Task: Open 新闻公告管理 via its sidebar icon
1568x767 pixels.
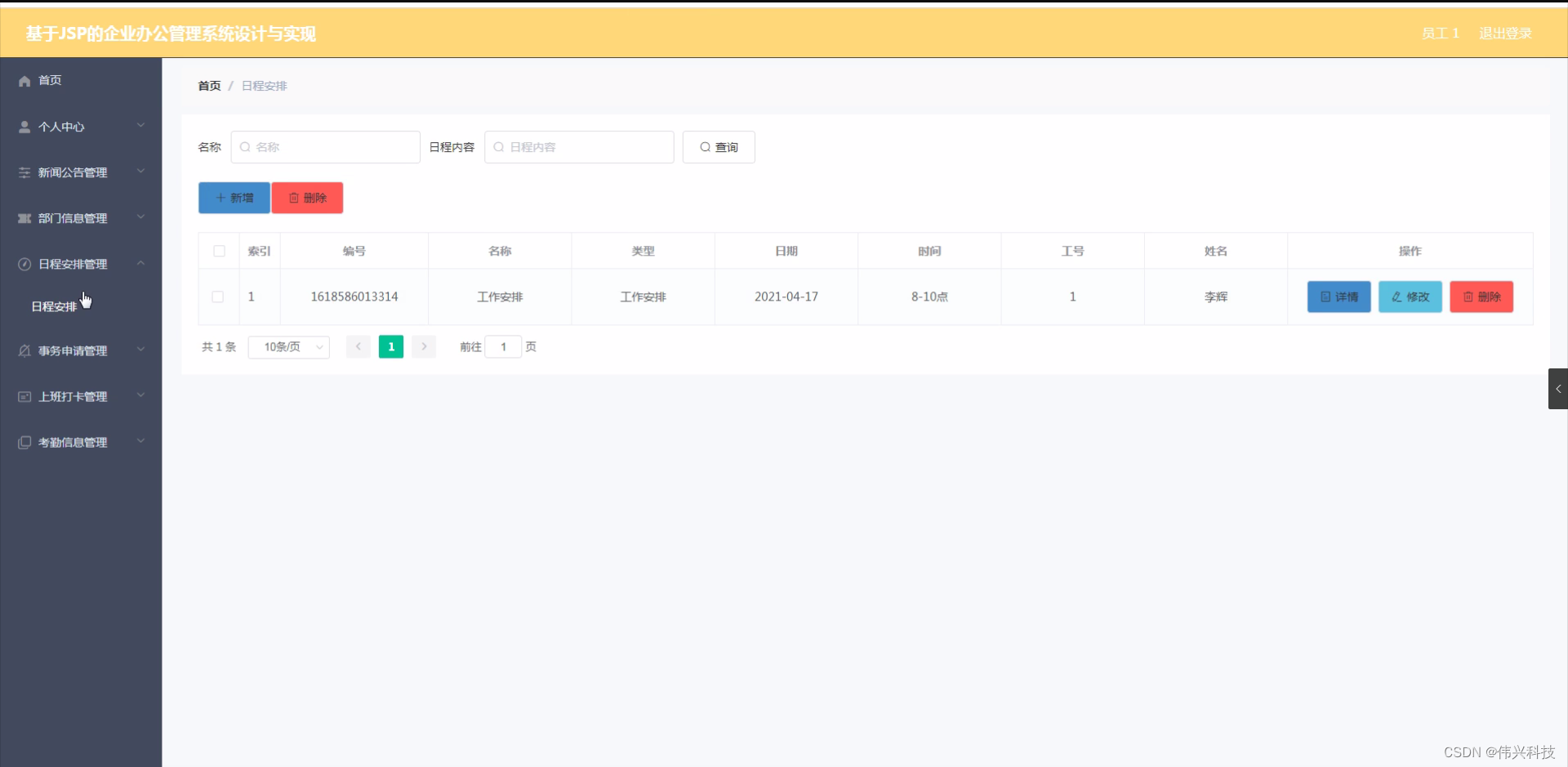Action: click(23, 172)
